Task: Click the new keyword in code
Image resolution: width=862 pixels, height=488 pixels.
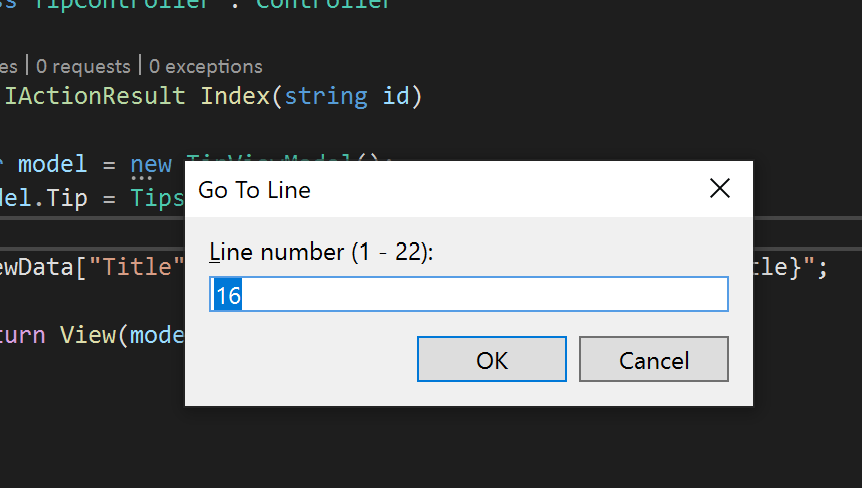Action: (x=151, y=164)
